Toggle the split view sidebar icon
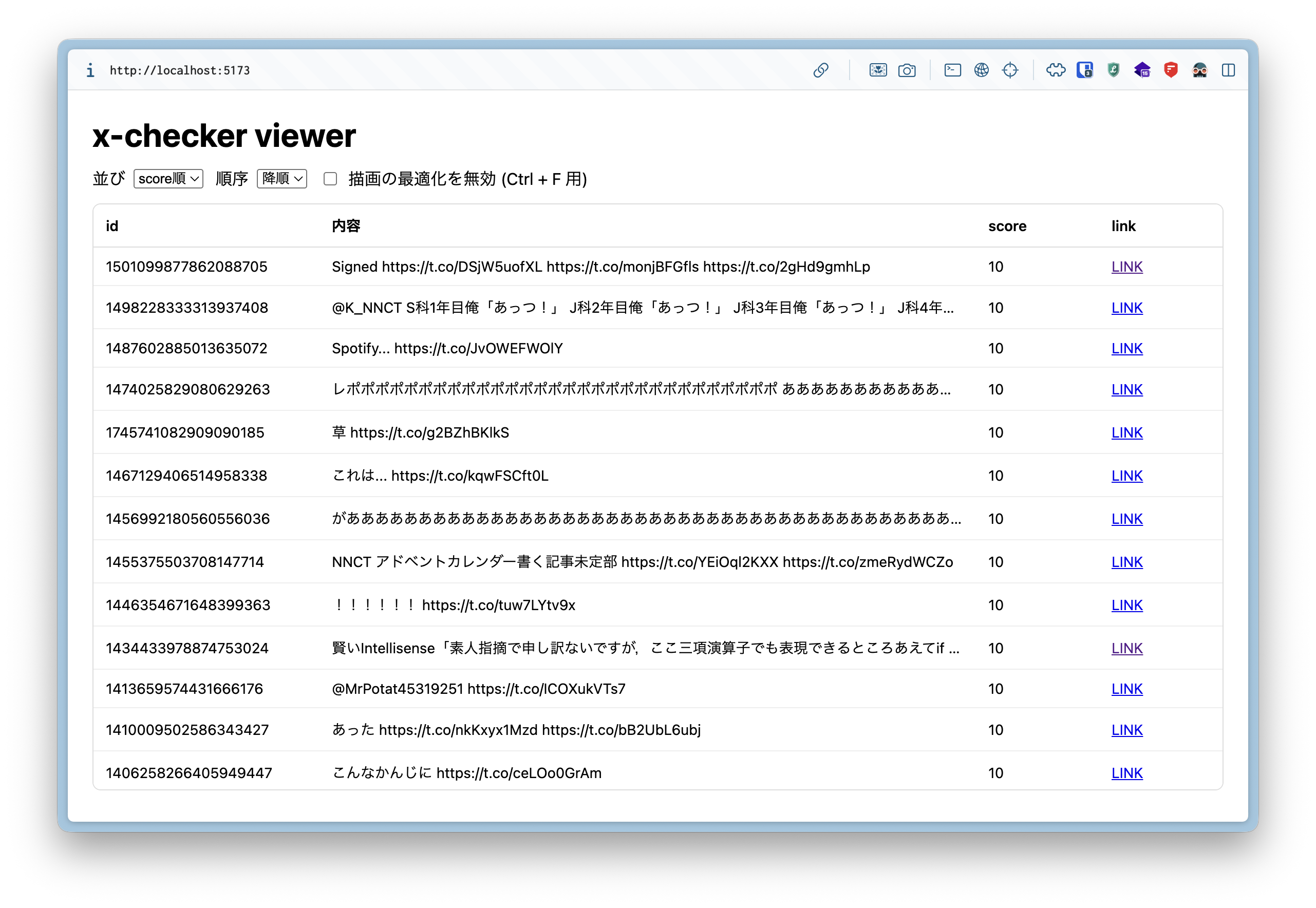The height and width of the screenshot is (908, 1316). tap(1228, 70)
